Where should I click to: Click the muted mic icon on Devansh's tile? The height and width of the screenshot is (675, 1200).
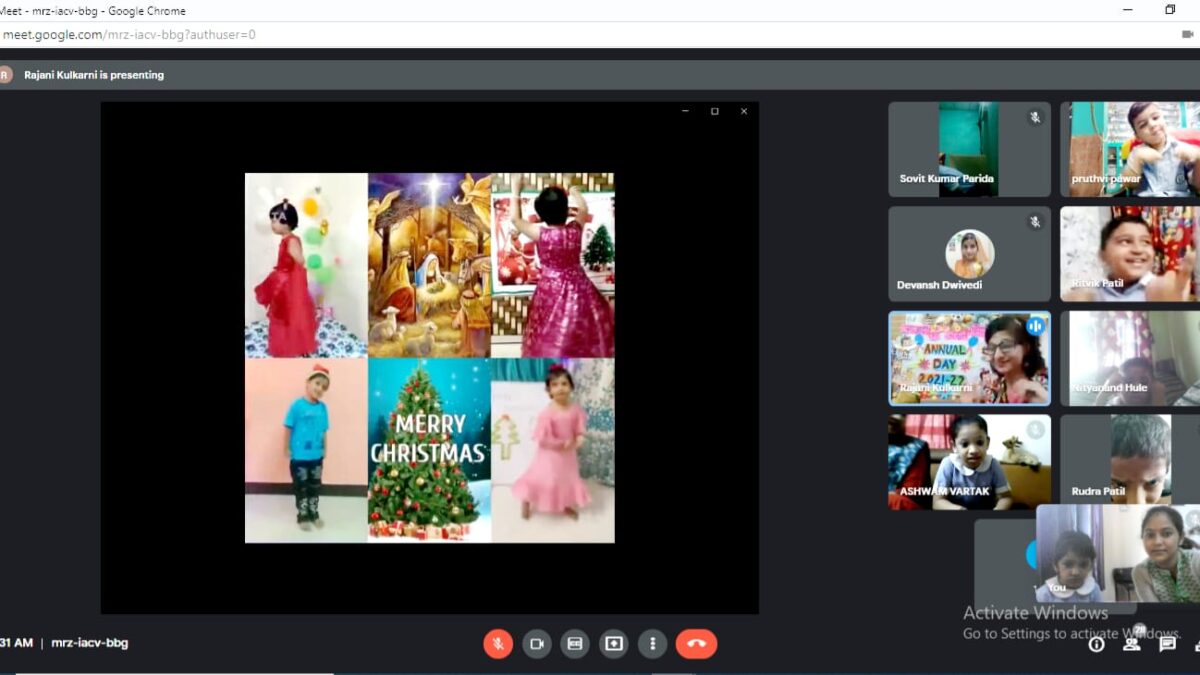point(1035,222)
